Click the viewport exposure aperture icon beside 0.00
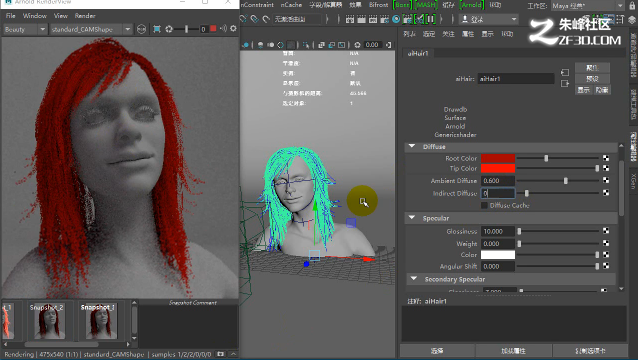The image size is (638, 360). click(357, 45)
